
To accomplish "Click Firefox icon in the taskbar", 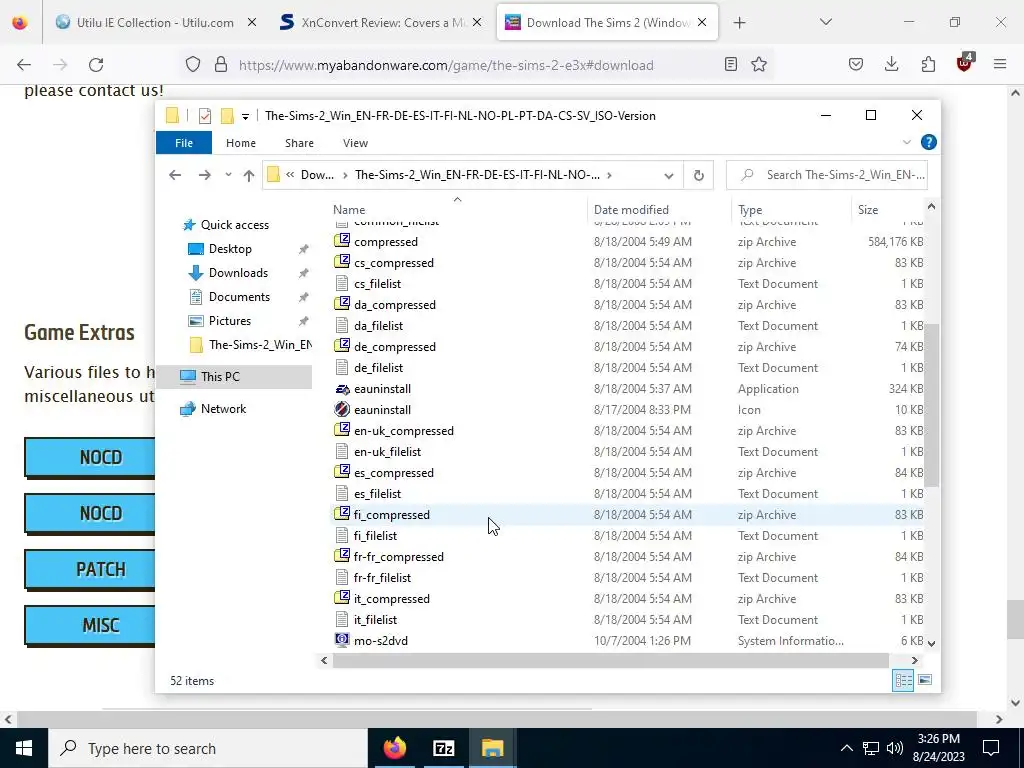I will point(394,748).
